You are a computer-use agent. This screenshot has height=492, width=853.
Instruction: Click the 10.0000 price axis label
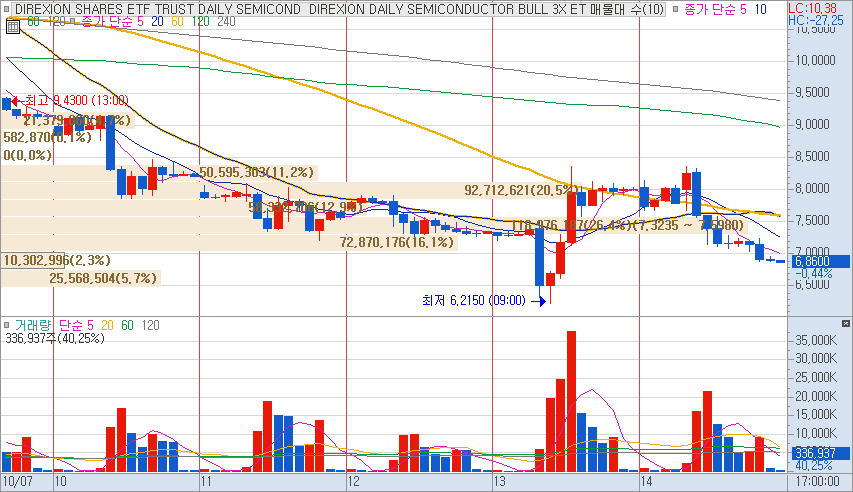814,60
